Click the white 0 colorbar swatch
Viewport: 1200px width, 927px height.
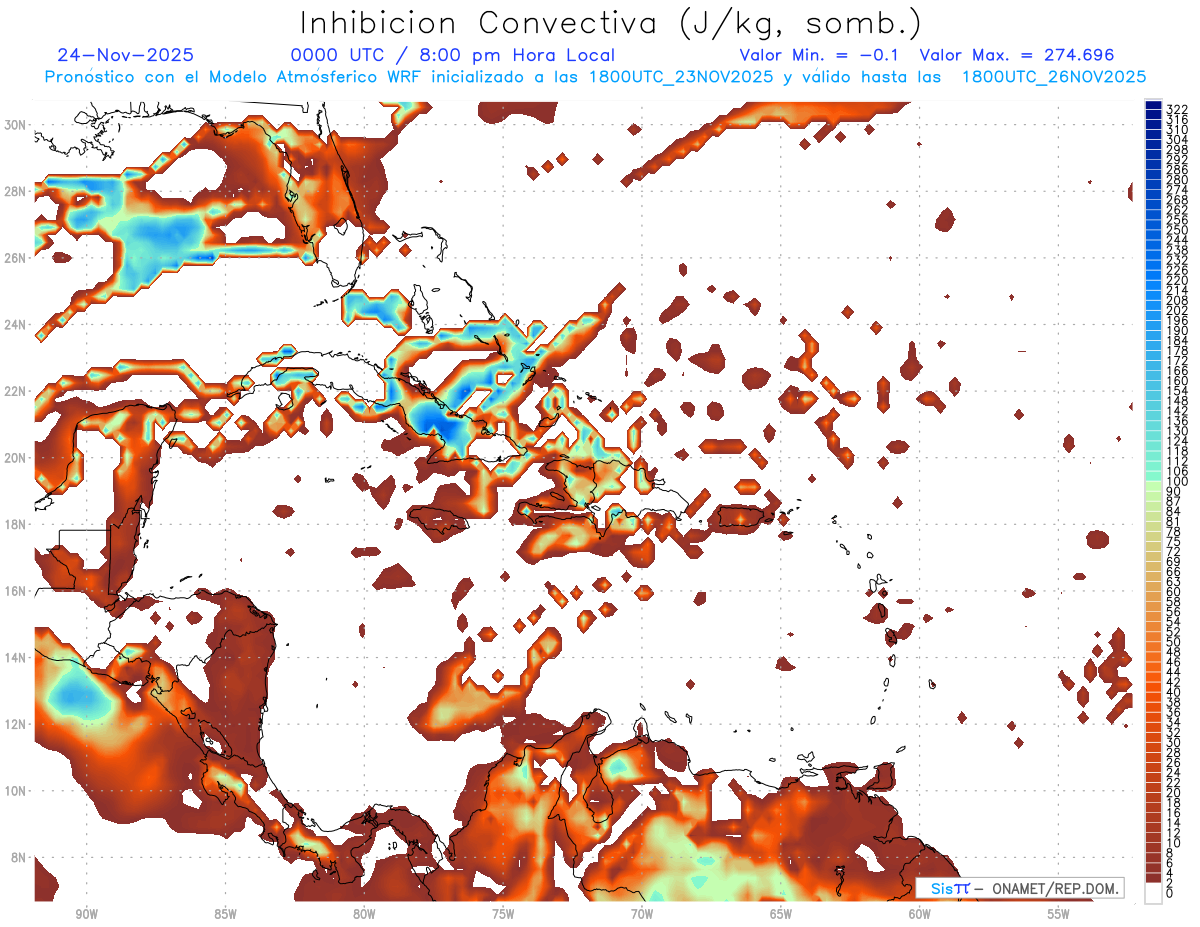point(1153,893)
